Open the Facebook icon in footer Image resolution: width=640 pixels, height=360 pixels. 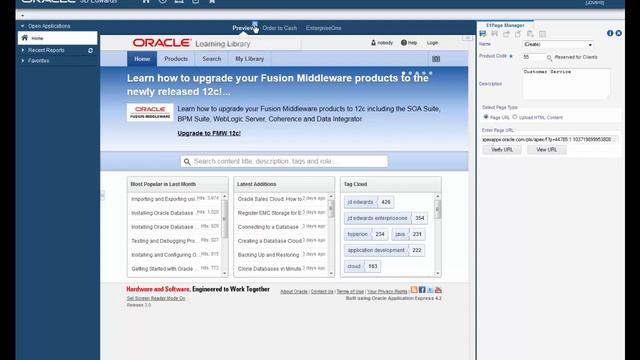coord(422,289)
